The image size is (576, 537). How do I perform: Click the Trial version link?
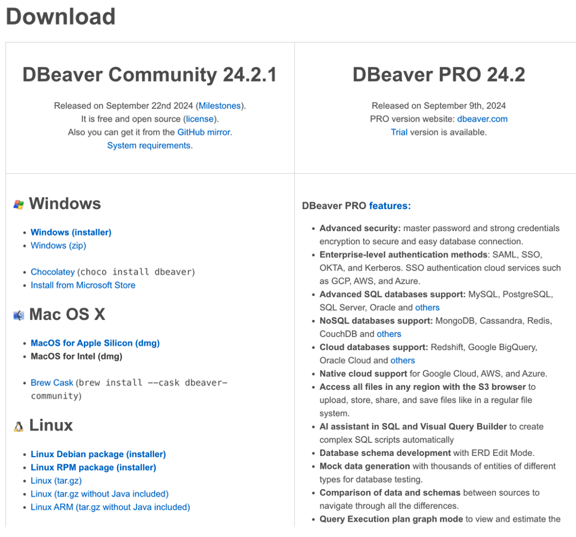399,132
